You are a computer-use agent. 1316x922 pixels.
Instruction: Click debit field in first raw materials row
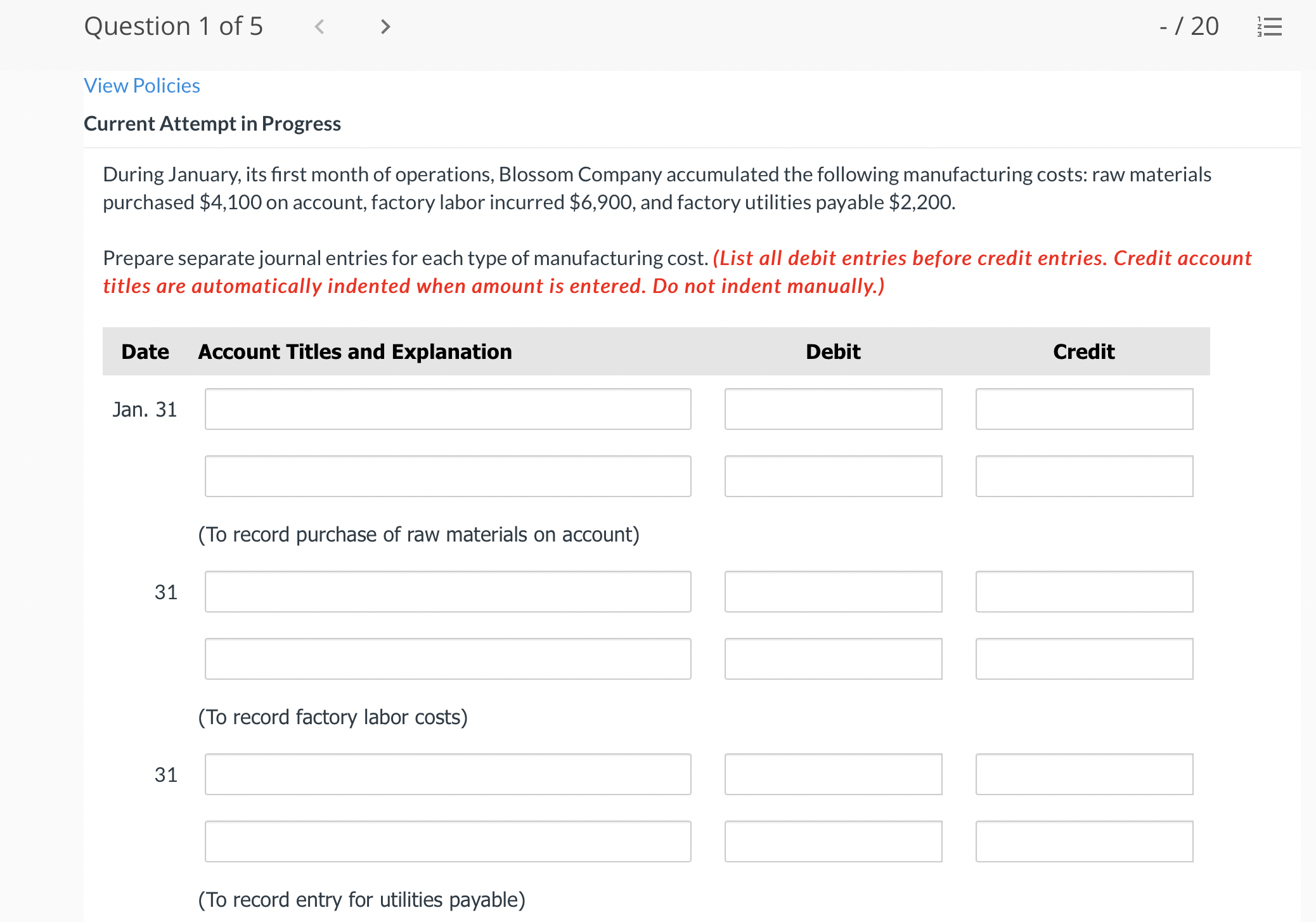833,409
